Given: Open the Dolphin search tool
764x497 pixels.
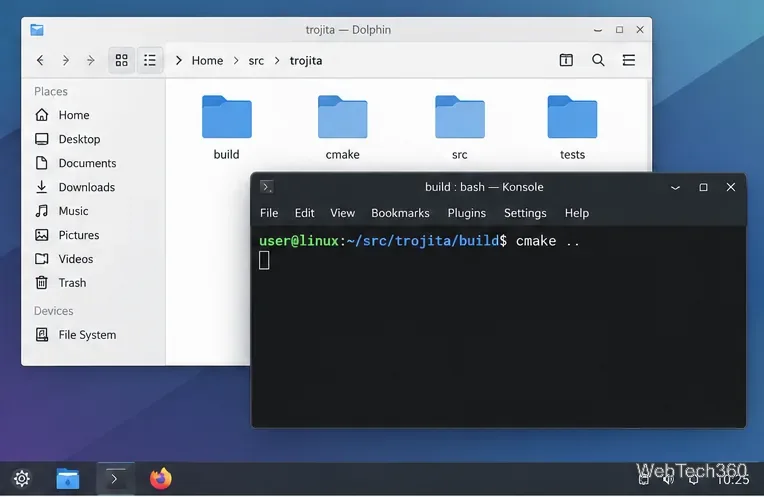Looking at the screenshot, I should tap(598, 60).
